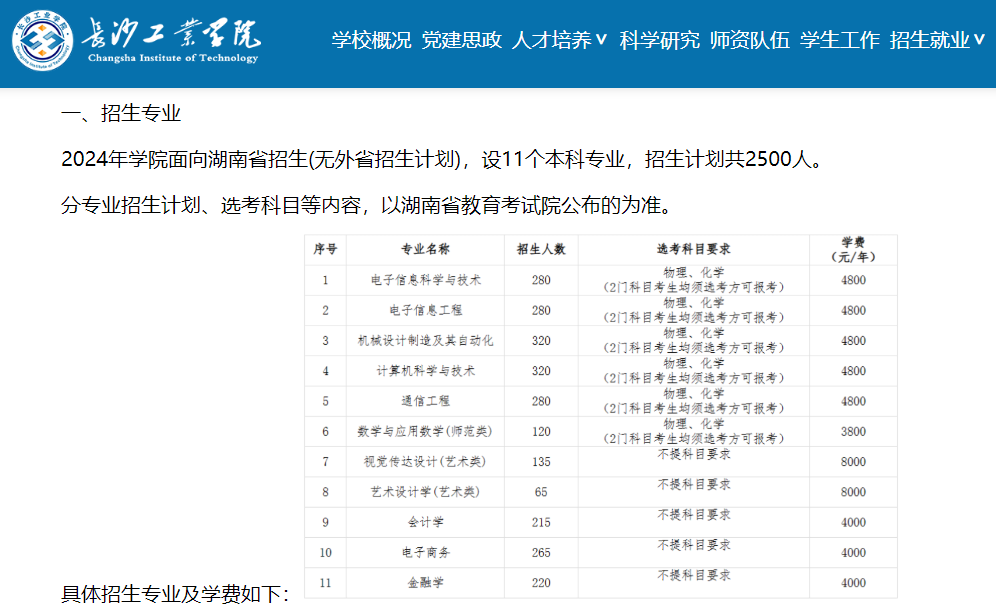Image resolution: width=996 pixels, height=615 pixels.
Task: Click the 8000 tuition fee for 艺术设计学
Action: (852, 490)
